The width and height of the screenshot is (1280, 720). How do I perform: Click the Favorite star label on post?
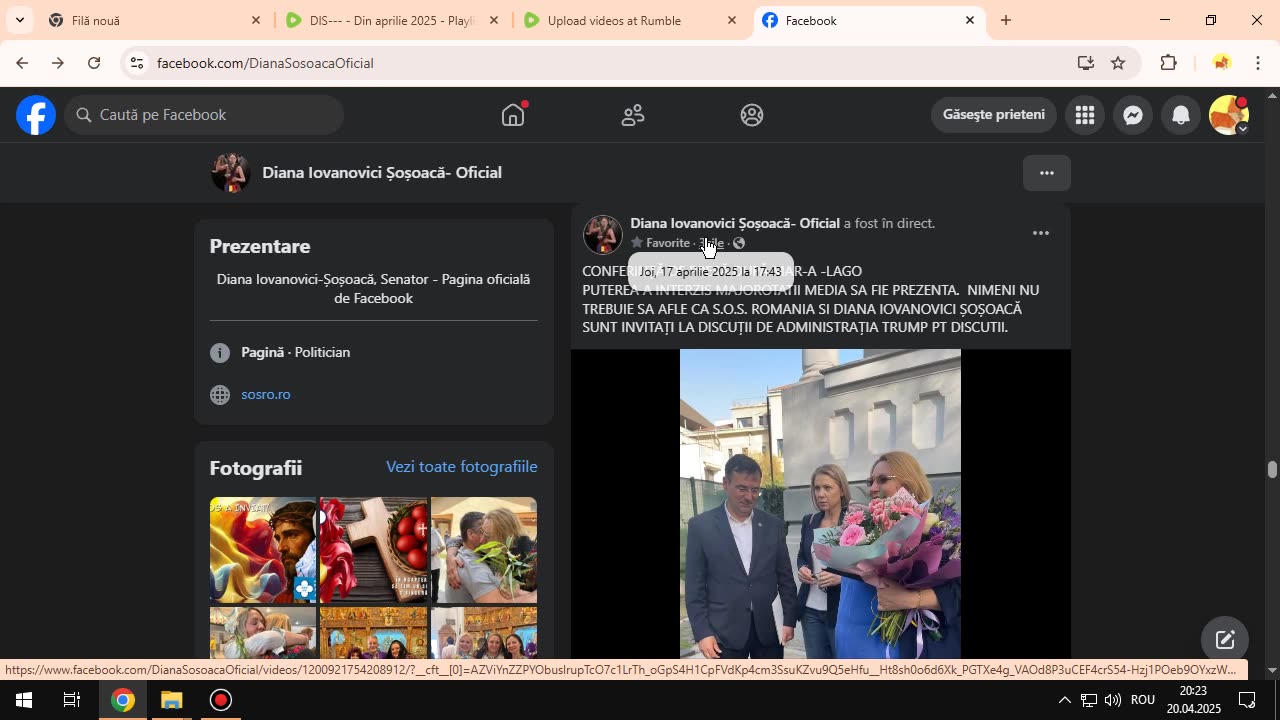661,243
